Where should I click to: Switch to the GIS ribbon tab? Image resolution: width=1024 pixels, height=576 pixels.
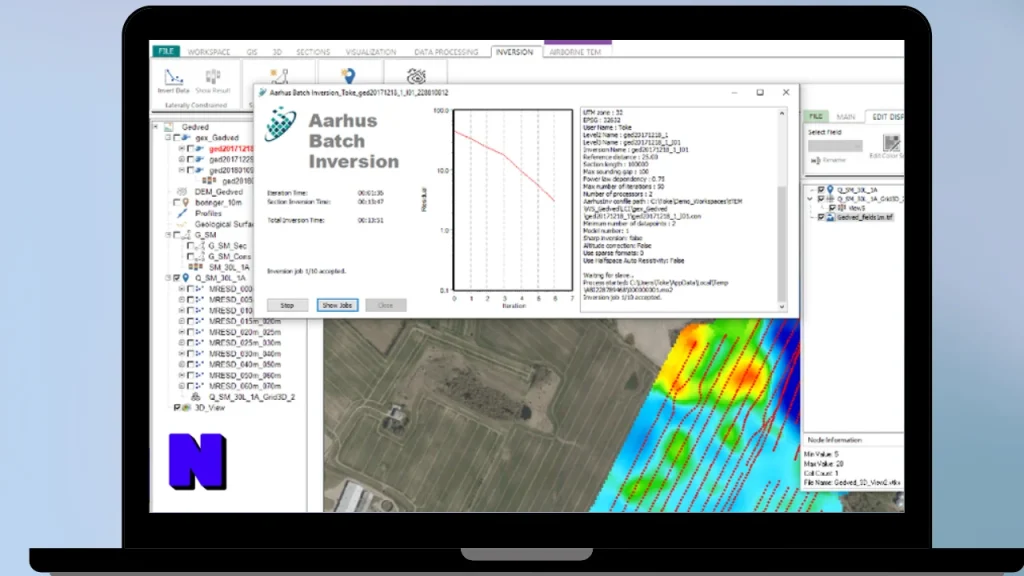click(x=251, y=52)
